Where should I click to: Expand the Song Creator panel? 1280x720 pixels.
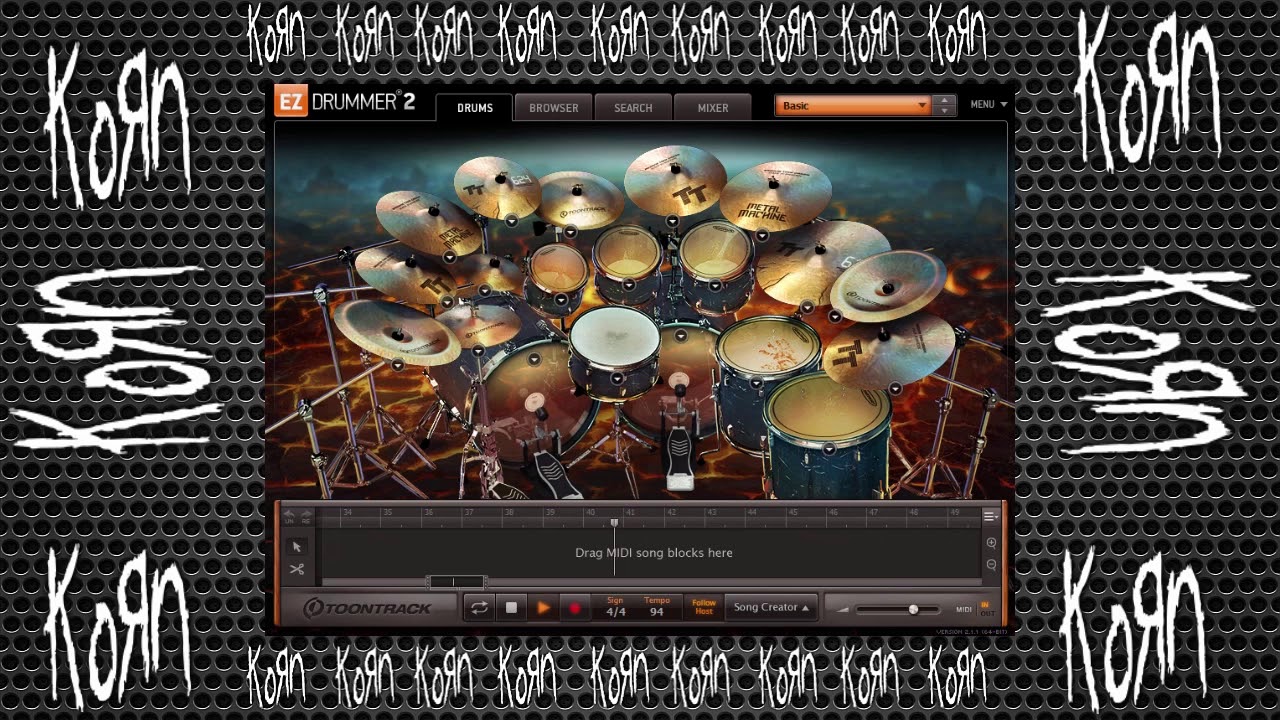(x=771, y=607)
